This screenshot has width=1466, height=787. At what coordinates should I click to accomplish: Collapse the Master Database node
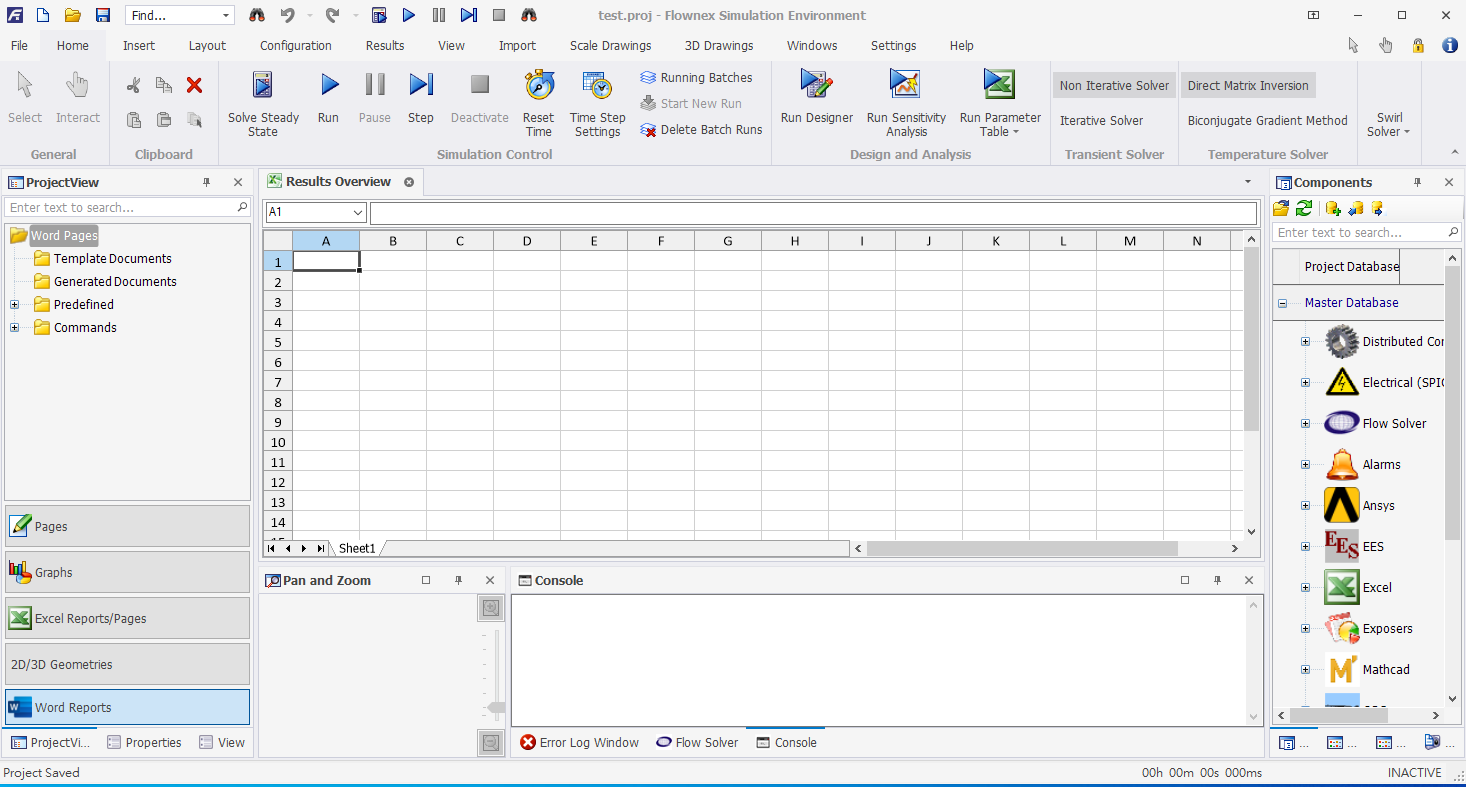(1282, 303)
